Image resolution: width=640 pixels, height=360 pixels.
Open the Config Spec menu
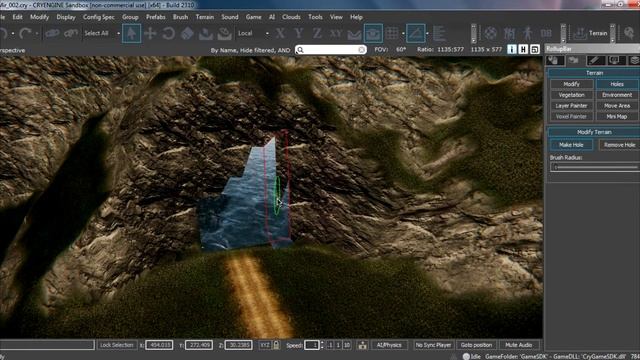tap(98, 17)
